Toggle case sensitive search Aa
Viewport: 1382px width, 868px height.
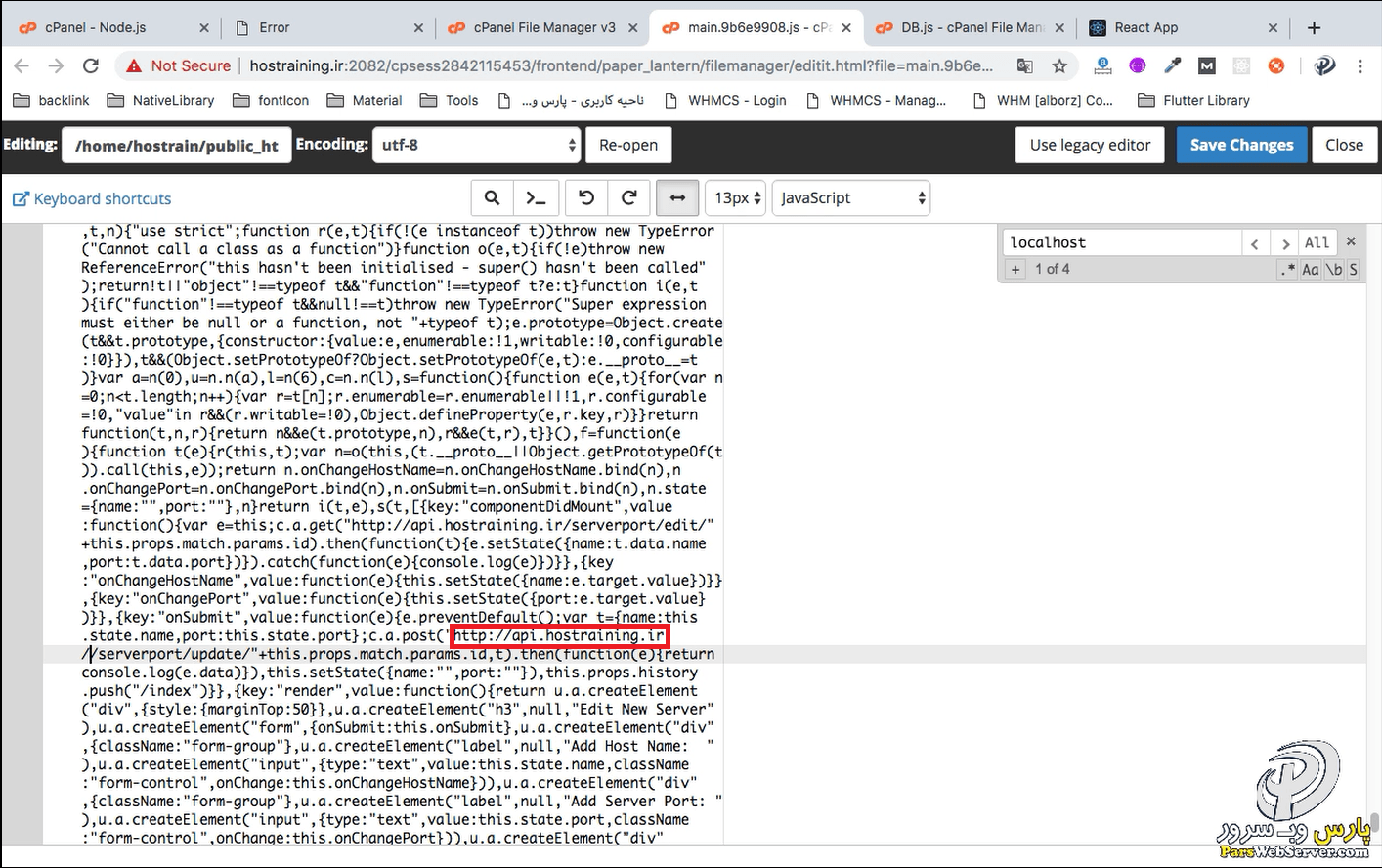click(1311, 270)
